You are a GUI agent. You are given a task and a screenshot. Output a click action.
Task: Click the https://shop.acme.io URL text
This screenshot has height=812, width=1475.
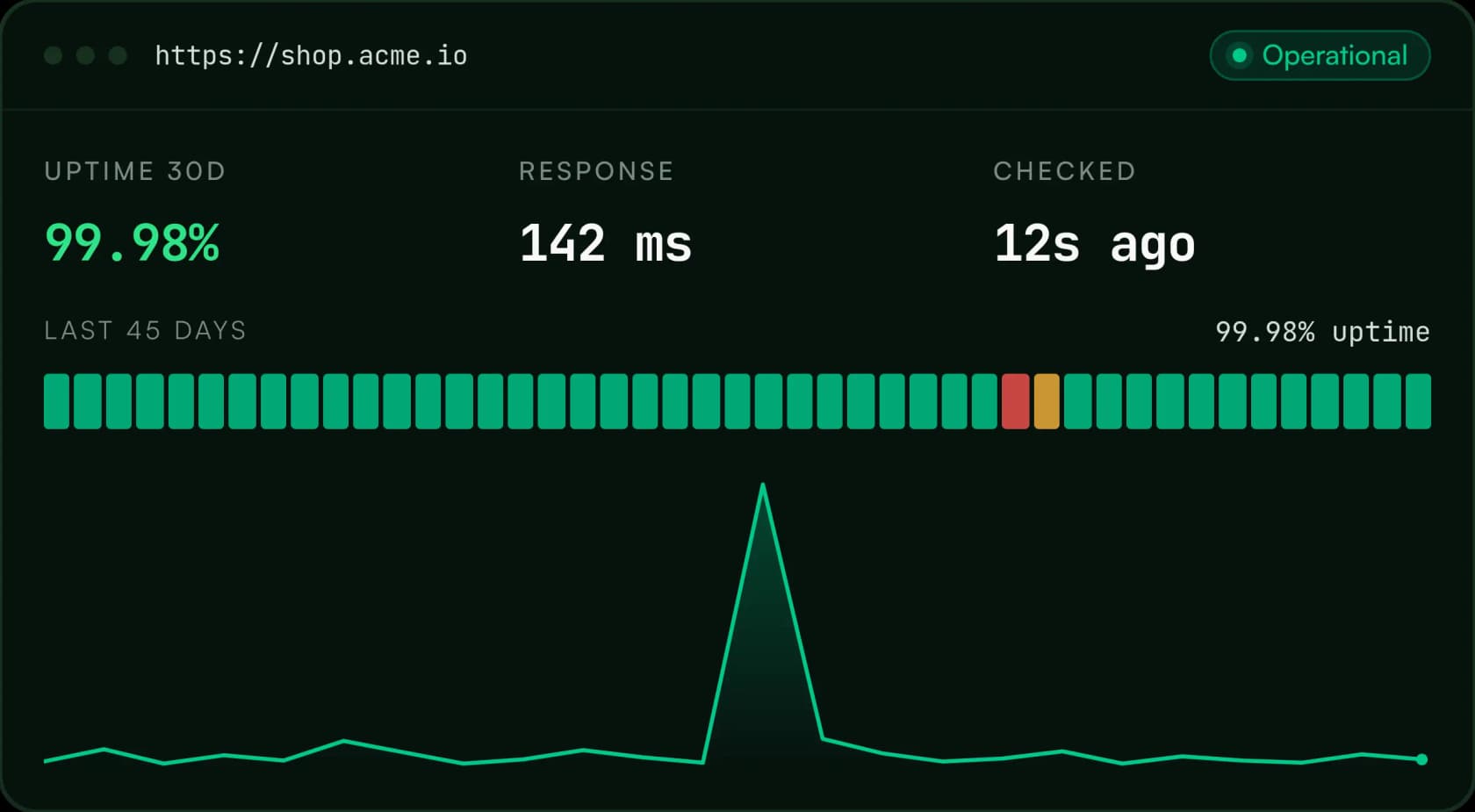(x=311, y=55)
